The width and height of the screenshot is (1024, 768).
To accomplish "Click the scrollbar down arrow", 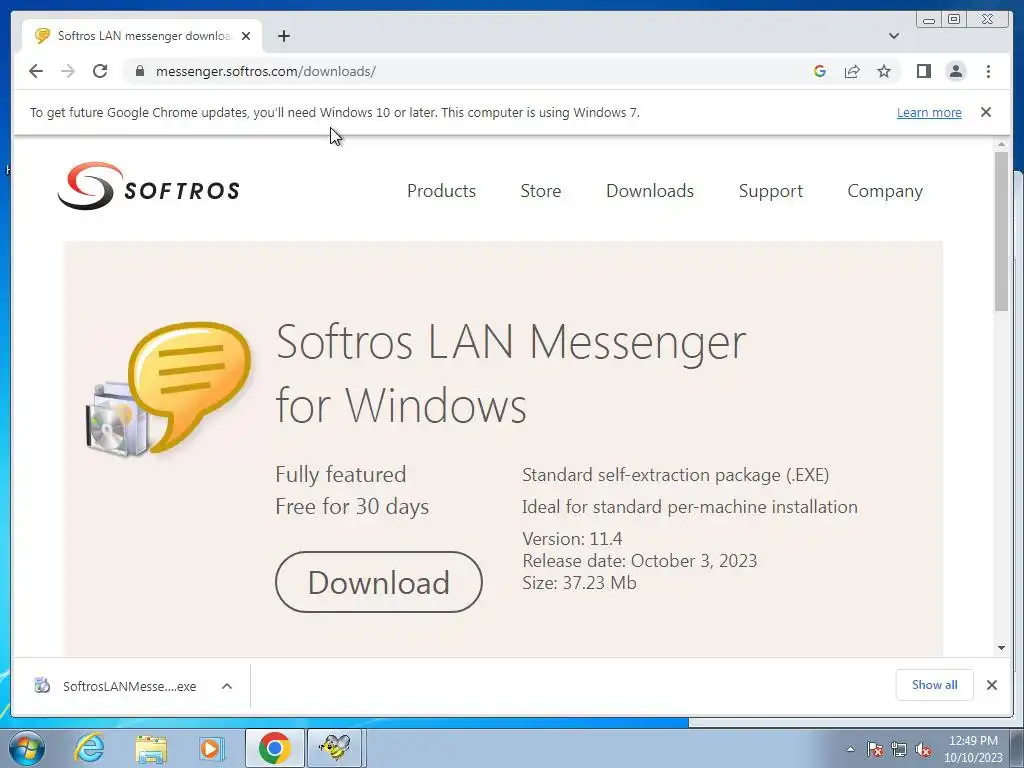I will [1001, 648].
